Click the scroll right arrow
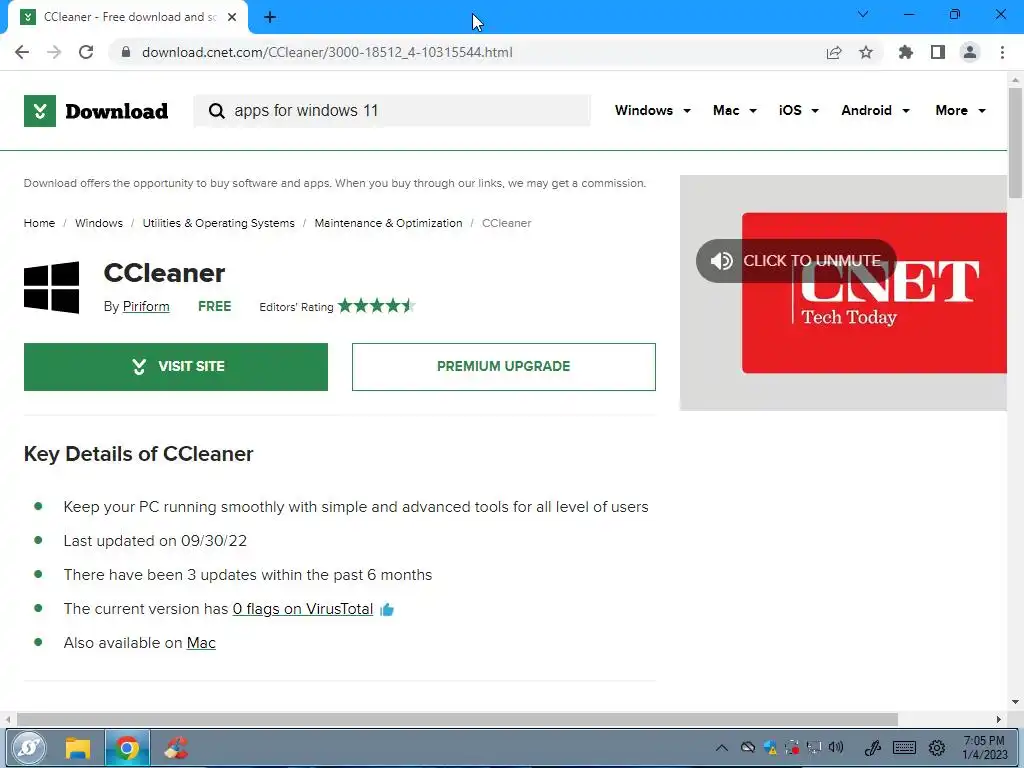 pos(999,719)
